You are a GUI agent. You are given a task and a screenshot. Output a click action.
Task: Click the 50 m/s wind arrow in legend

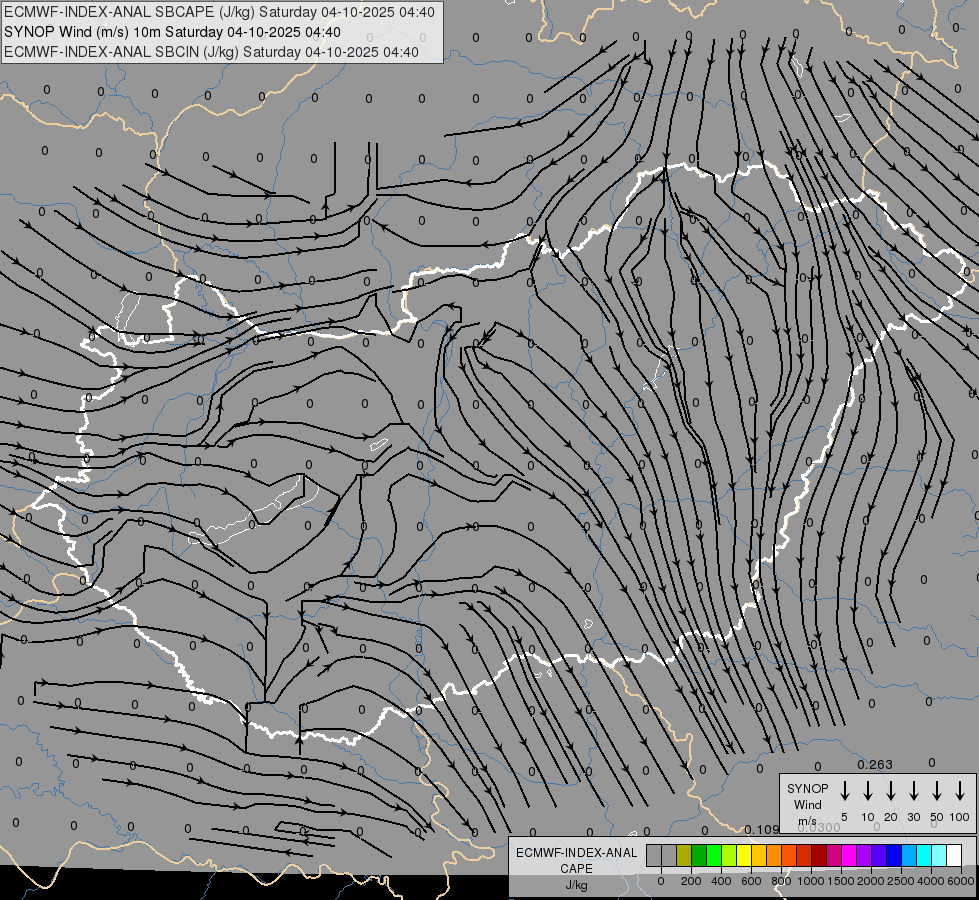(x=937, y=791)
